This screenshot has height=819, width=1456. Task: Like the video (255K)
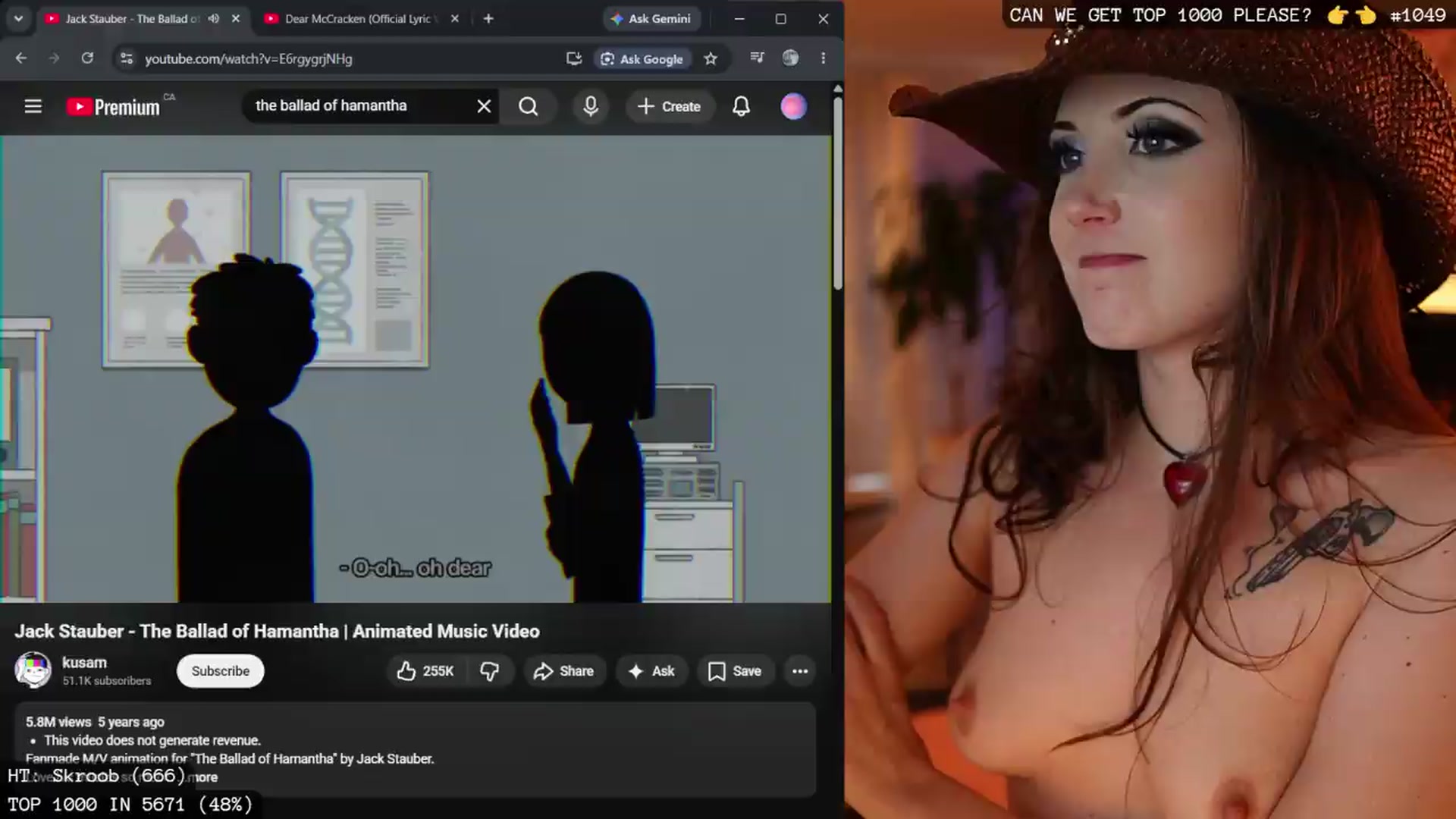pos(425,671)
